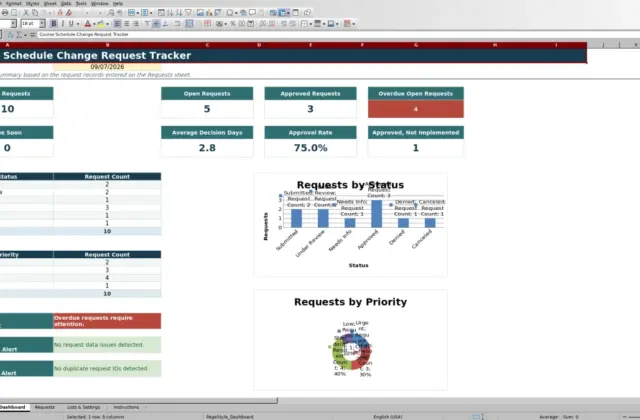Open the font size dropdown
Viewport: 640px width, 420px height.
coord(42,24)
